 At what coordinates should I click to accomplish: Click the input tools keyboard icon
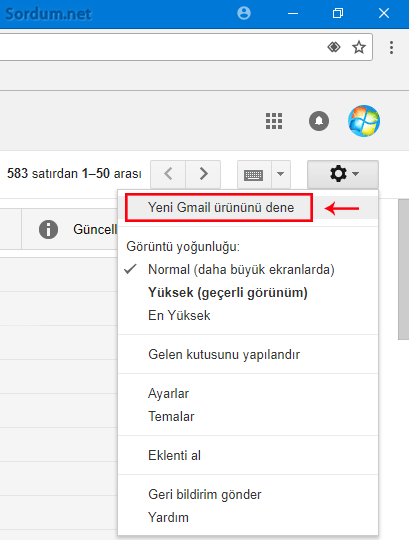coord(254,174)
